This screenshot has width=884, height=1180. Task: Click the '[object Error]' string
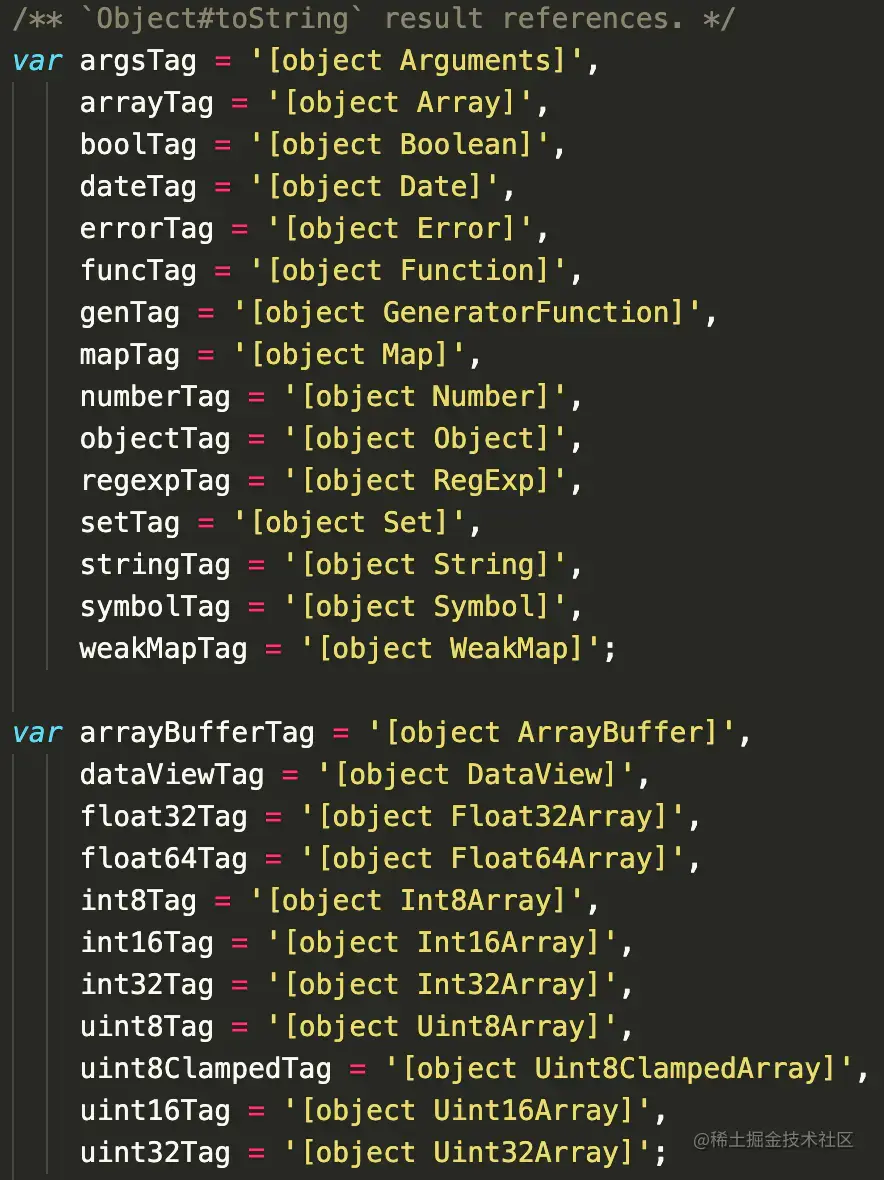[400, 229]
